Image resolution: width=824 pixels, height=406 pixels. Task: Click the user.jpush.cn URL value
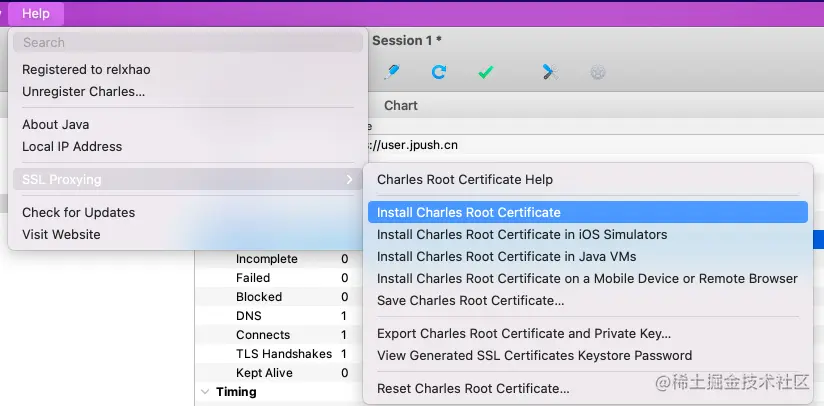(x=413, y=145)
